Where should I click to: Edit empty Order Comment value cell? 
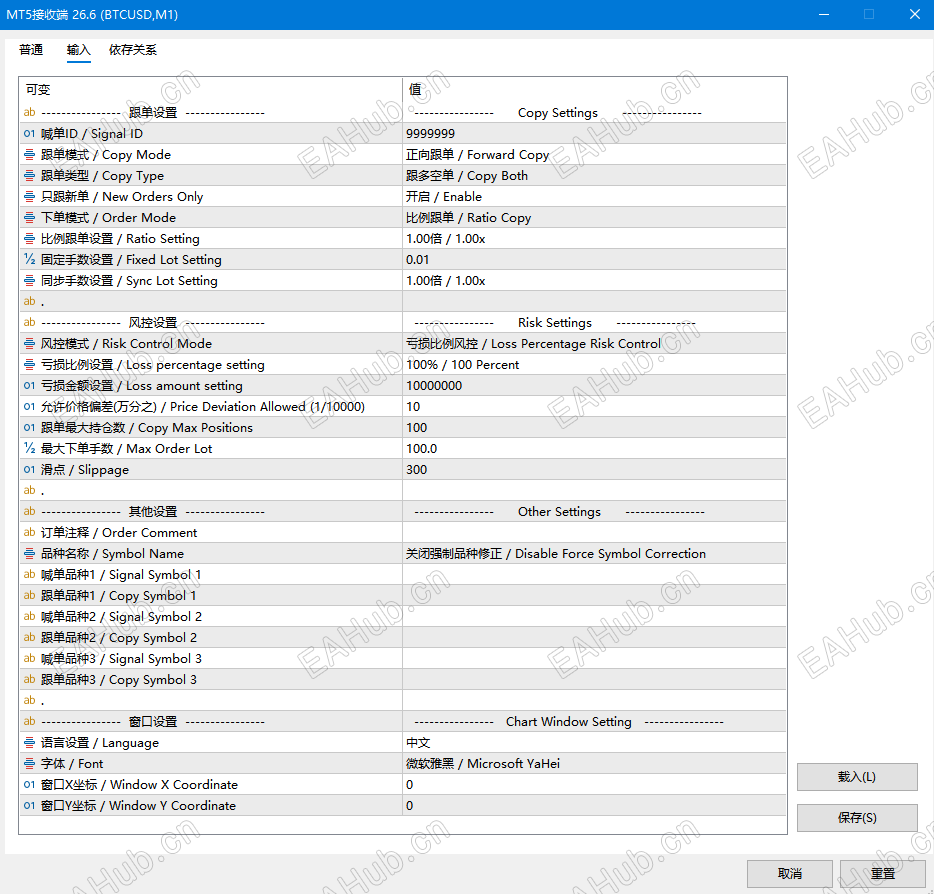point(594,532)
